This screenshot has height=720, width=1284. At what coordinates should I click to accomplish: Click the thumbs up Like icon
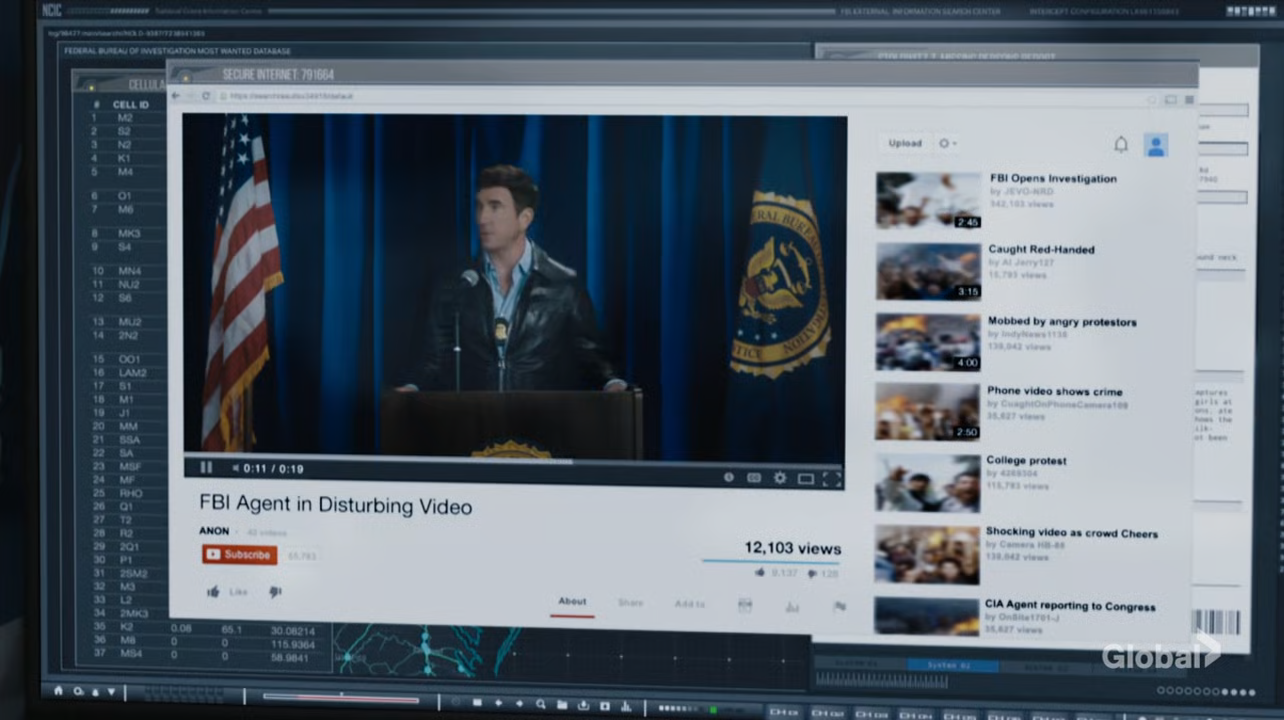pos(213,592)
